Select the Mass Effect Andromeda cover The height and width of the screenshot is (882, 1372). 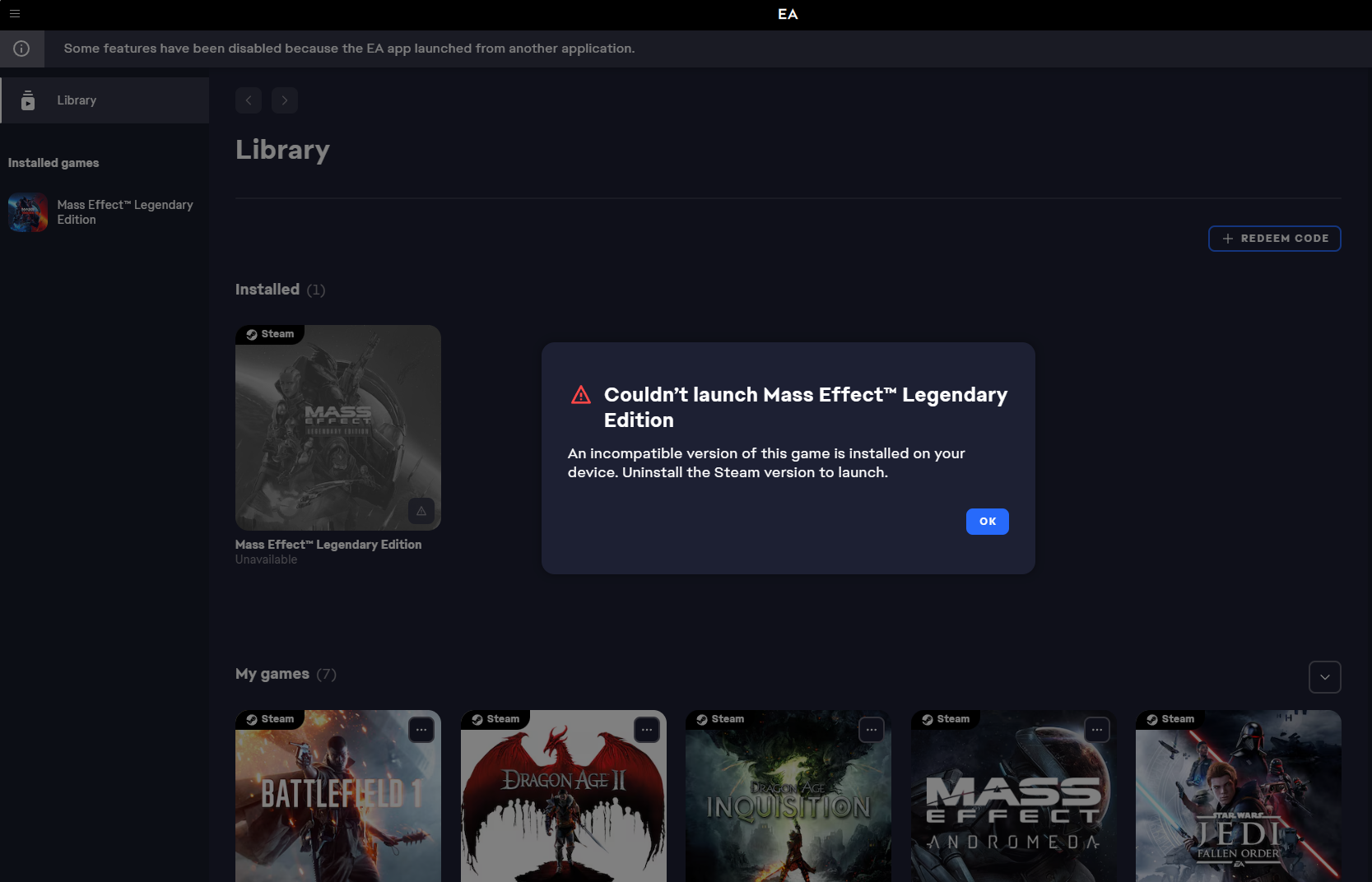[1014, 796]
